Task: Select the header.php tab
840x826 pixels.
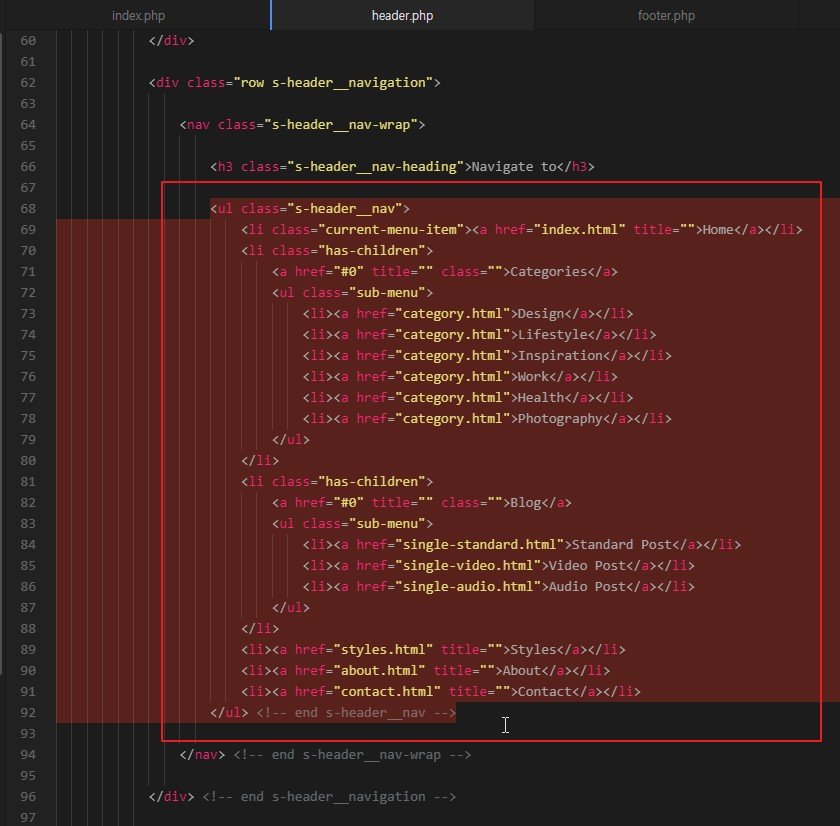Action: (x=402, y=16)
